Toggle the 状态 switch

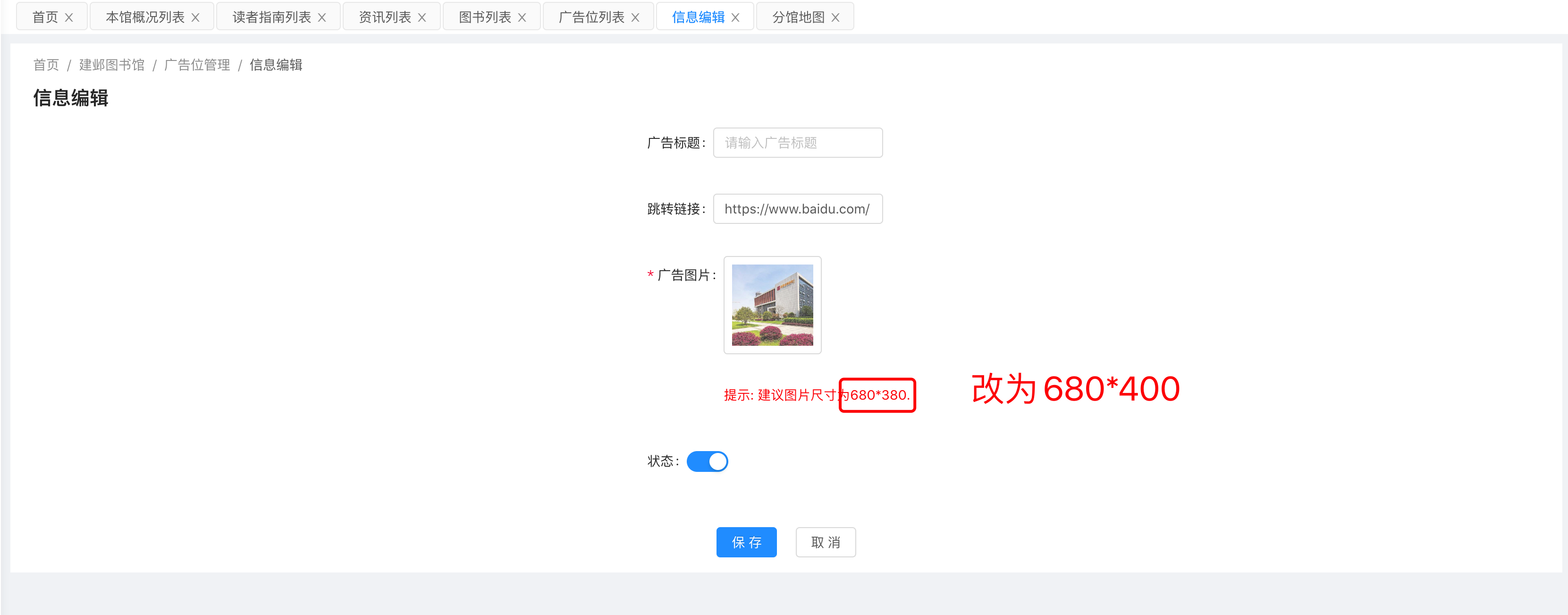708,461
